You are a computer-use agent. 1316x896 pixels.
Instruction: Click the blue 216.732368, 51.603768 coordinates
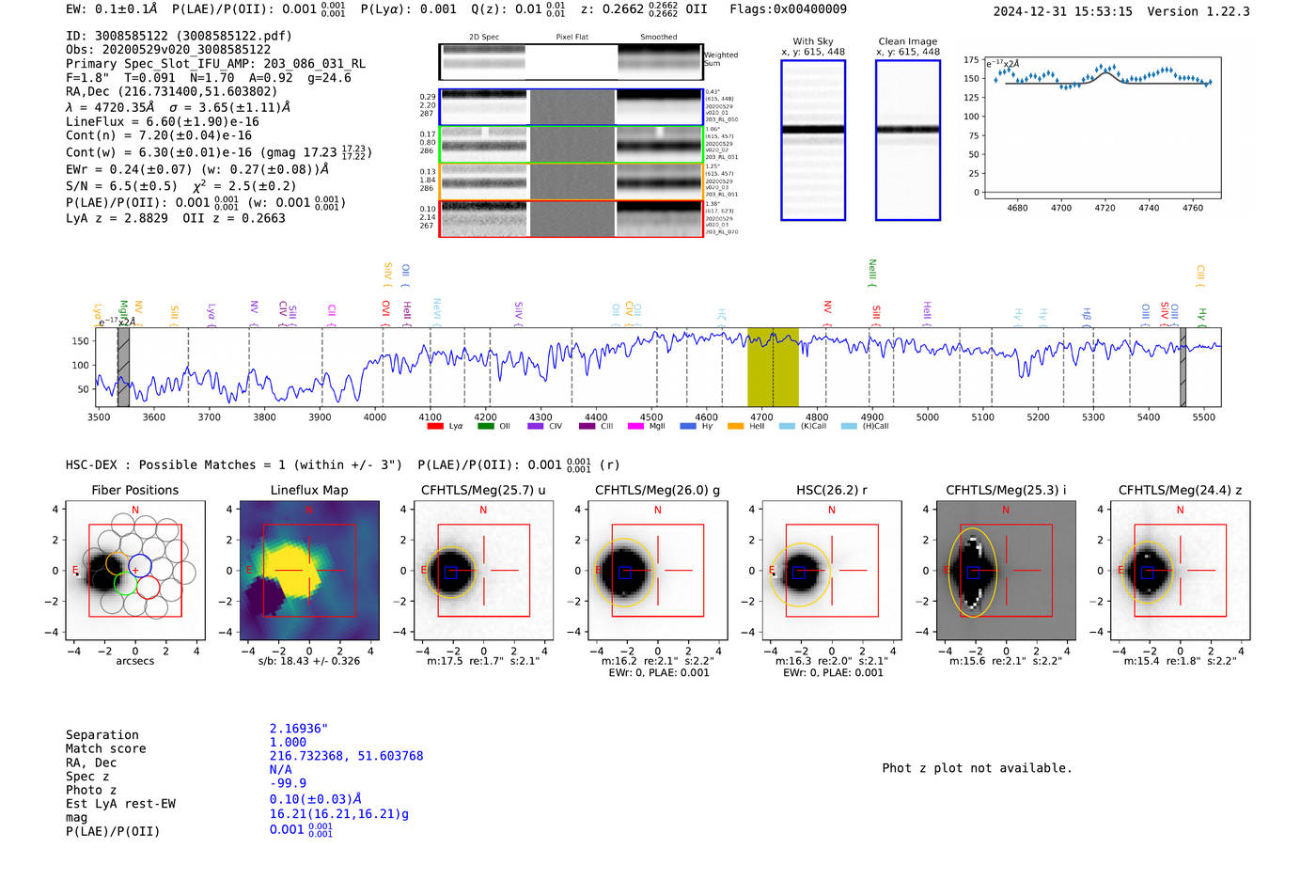click(x=346, y=756)
